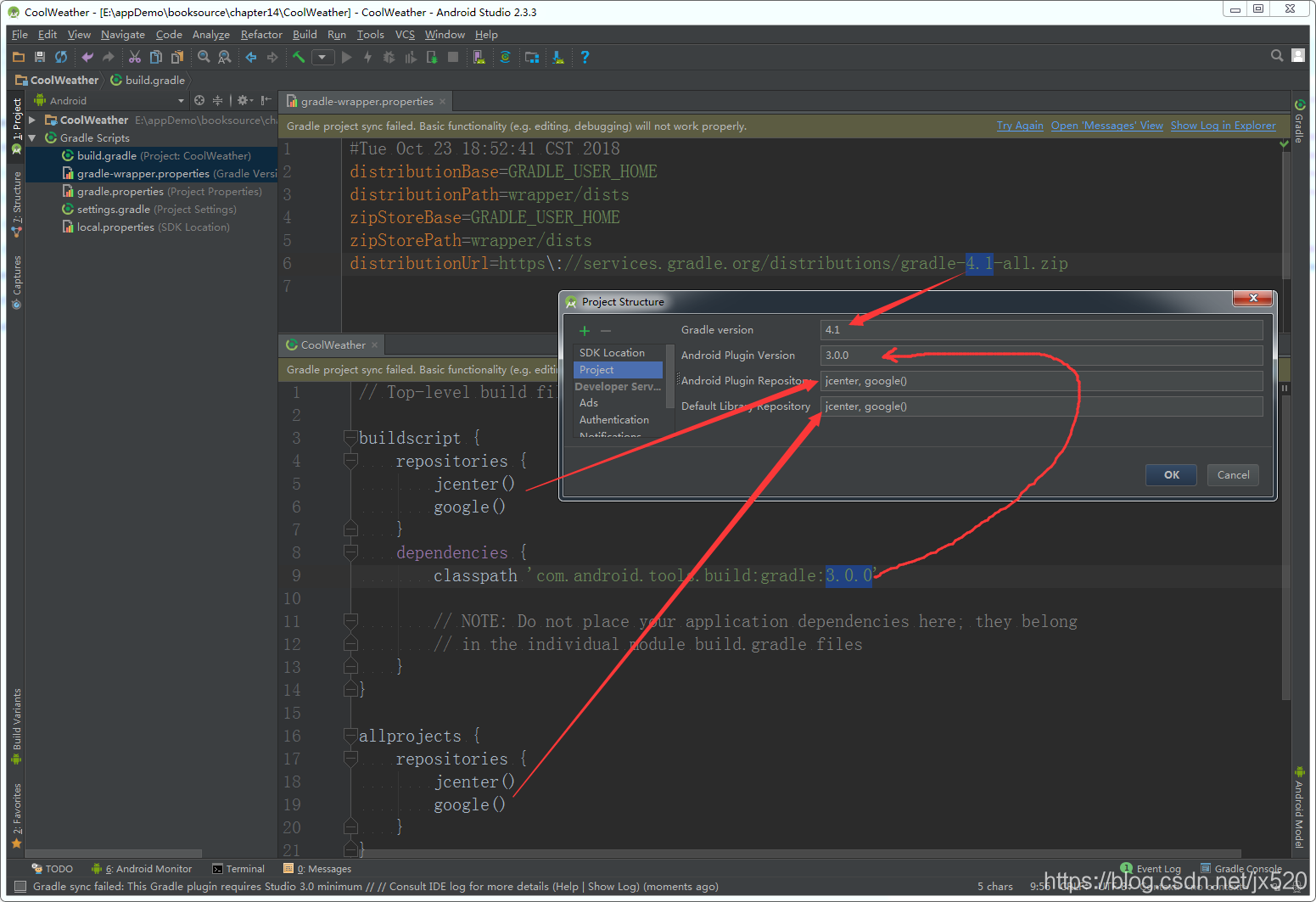Open the File menu
Image resolution: width=1316 pixels, height=902 pixels.
(20, 35)
